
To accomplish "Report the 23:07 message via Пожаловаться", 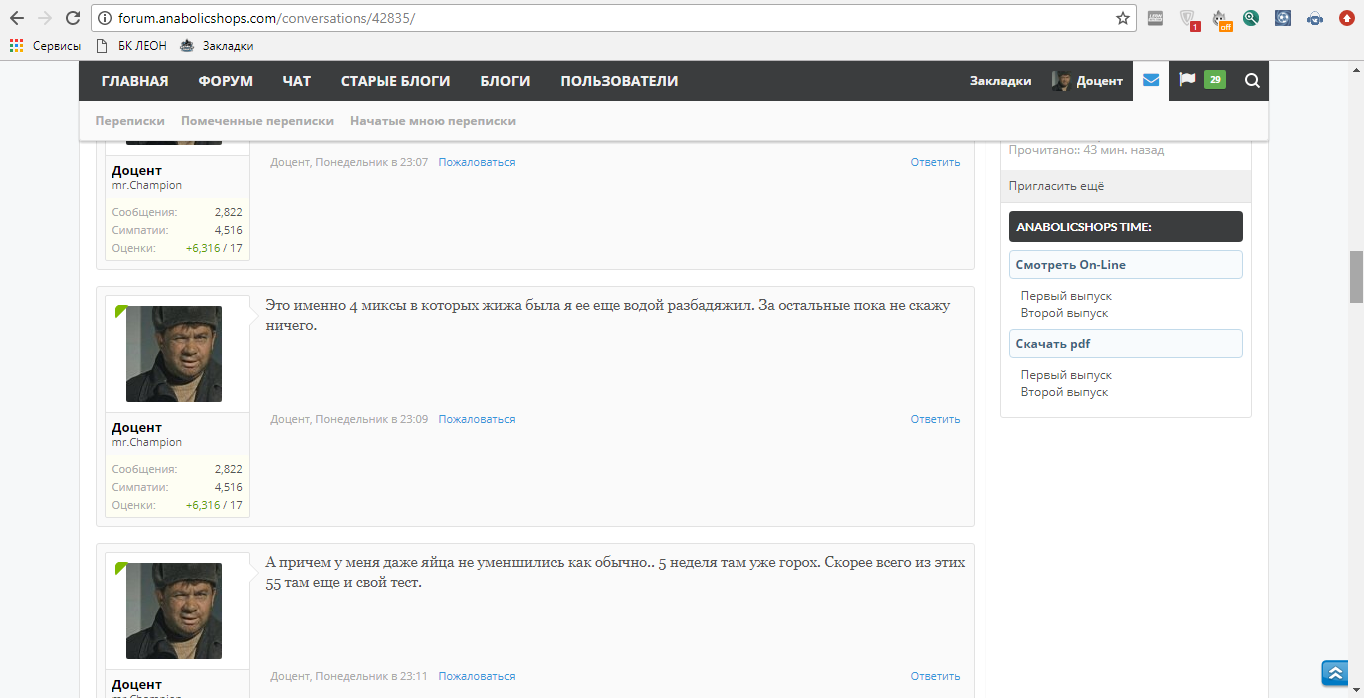I will [x=477, y=162].
